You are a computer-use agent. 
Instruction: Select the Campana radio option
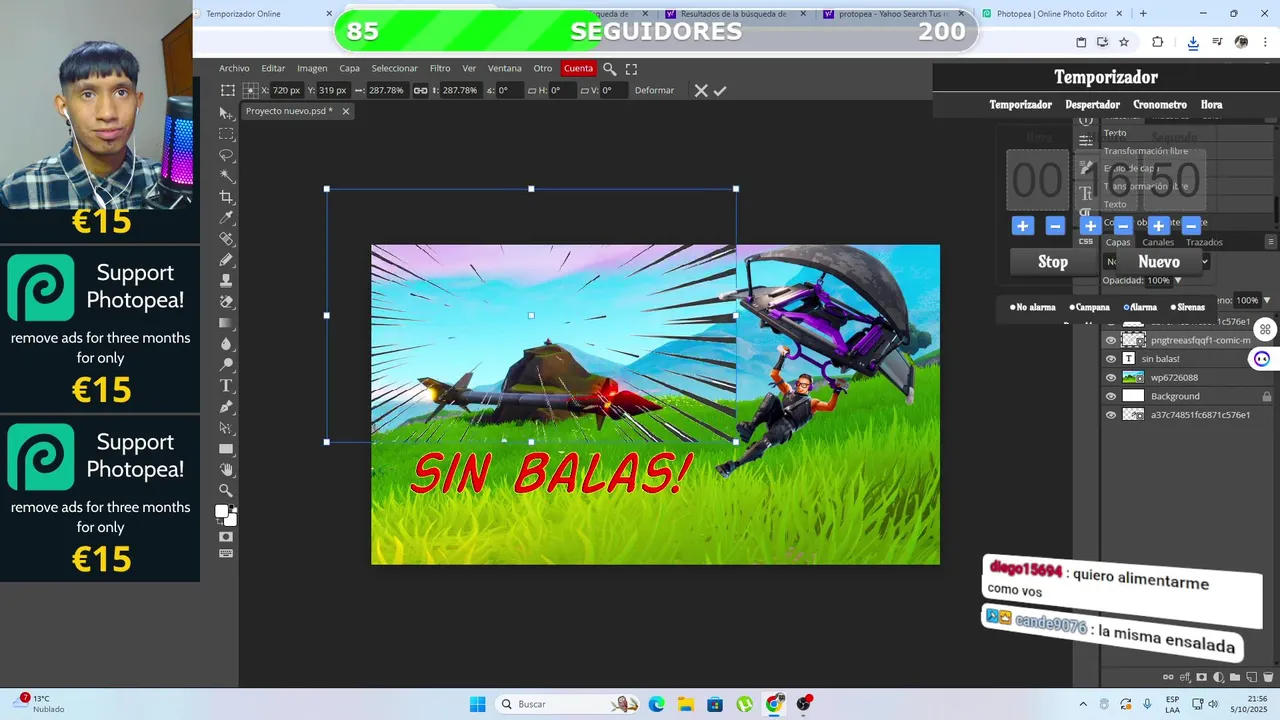click(1072, 307)
